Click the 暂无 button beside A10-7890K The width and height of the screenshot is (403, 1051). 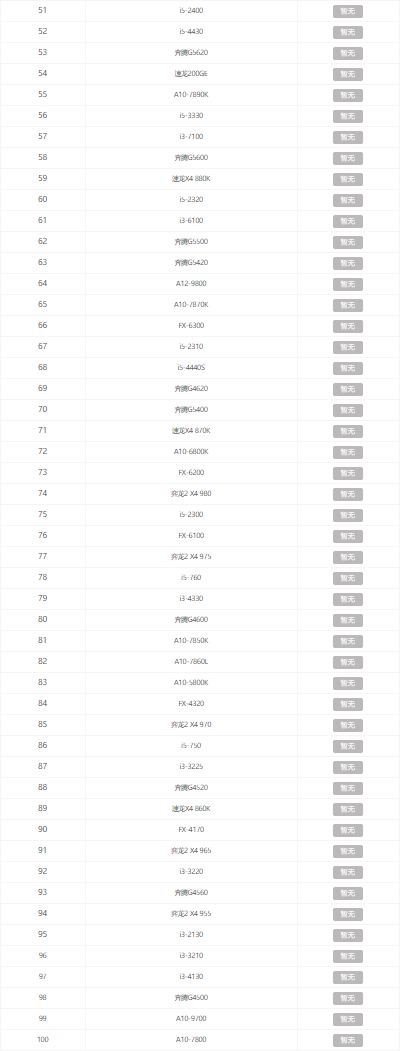(x=347, y=95)
